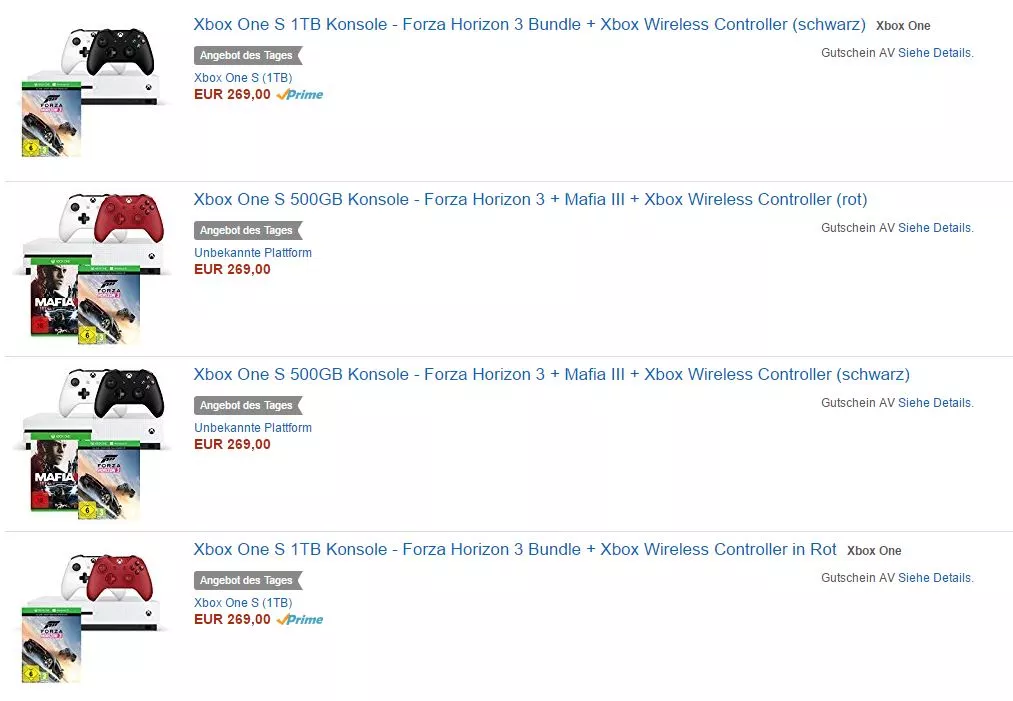Select 'Unbekannte Plattform' link for the schwarz 500GB bundle

pyautogui.click(x=253, y=428)
